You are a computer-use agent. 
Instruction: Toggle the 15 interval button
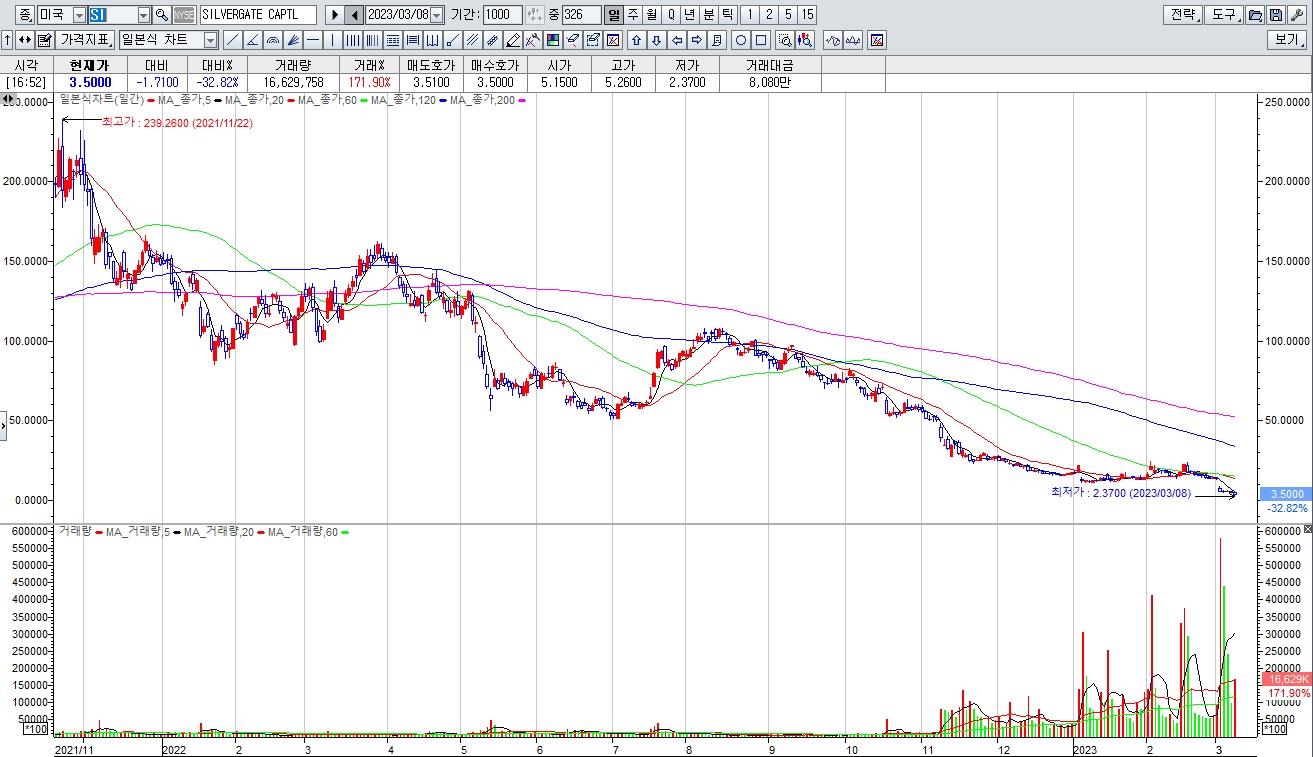(x=807, y=15)
